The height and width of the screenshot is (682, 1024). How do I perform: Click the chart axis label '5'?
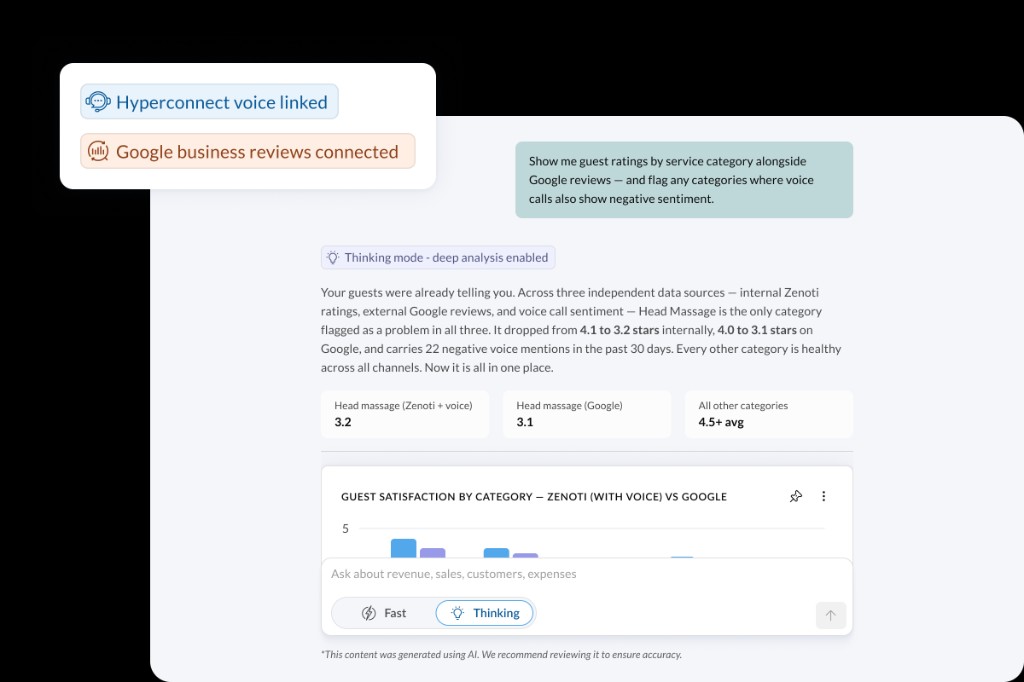click(x=345, y=528)
